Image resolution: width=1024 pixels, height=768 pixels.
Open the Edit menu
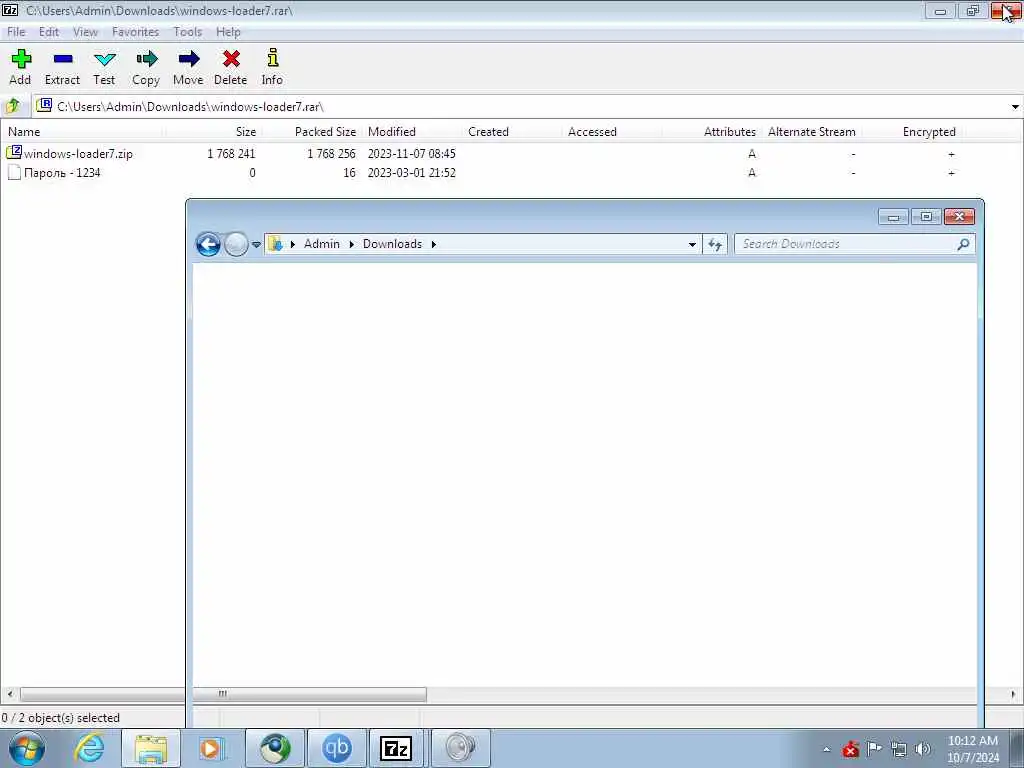(48, 32)
